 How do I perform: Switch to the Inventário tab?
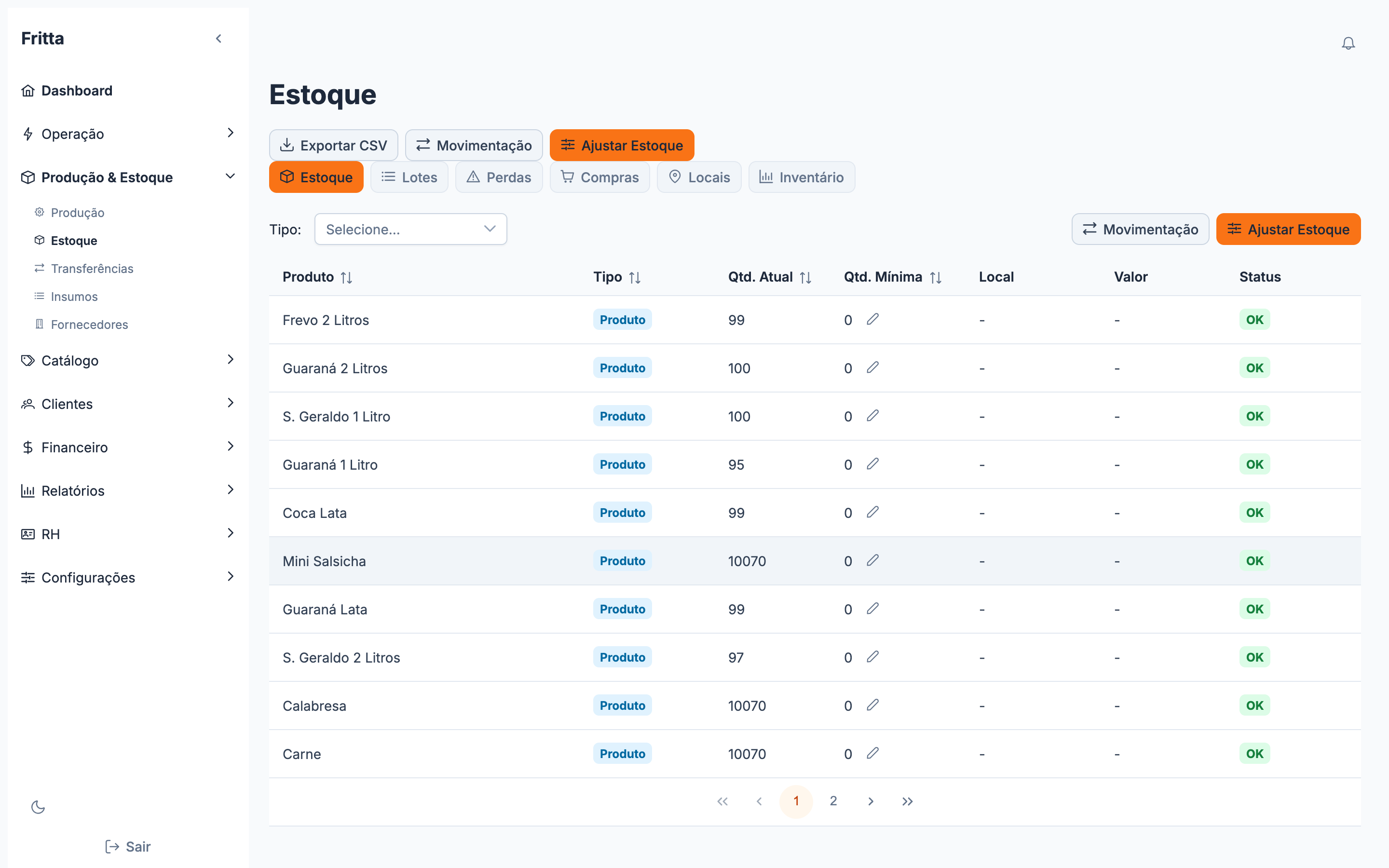[x=801, y=177]
